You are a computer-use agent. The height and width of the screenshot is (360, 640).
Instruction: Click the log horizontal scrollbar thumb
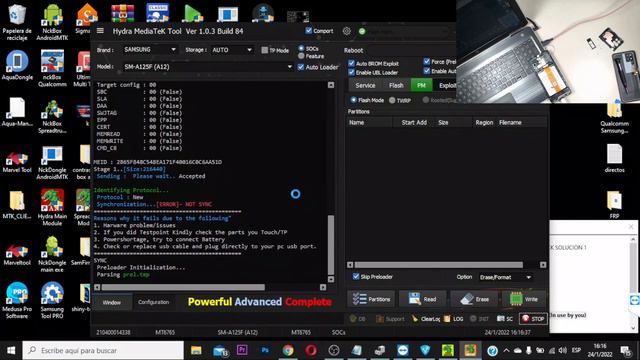point(183,287)
